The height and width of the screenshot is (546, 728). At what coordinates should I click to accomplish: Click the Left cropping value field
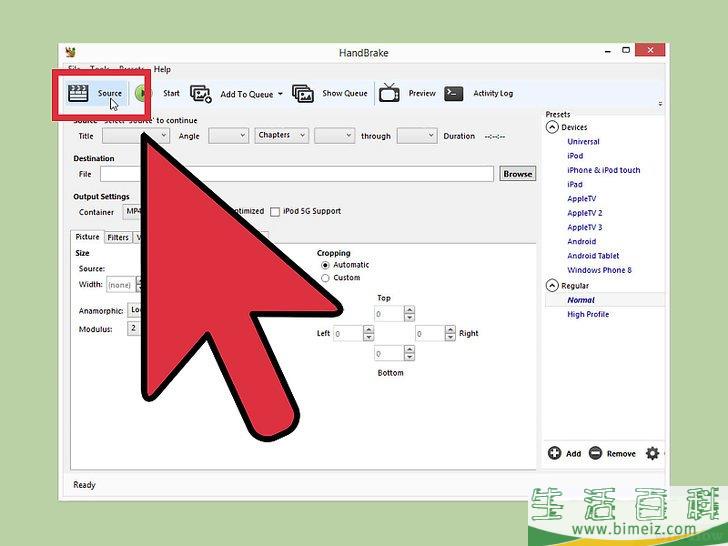point(348,333)
